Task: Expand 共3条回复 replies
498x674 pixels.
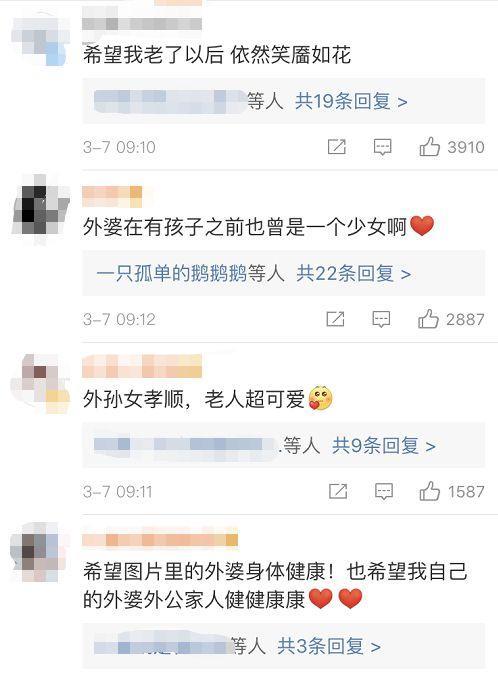Action: click(329, 646)
